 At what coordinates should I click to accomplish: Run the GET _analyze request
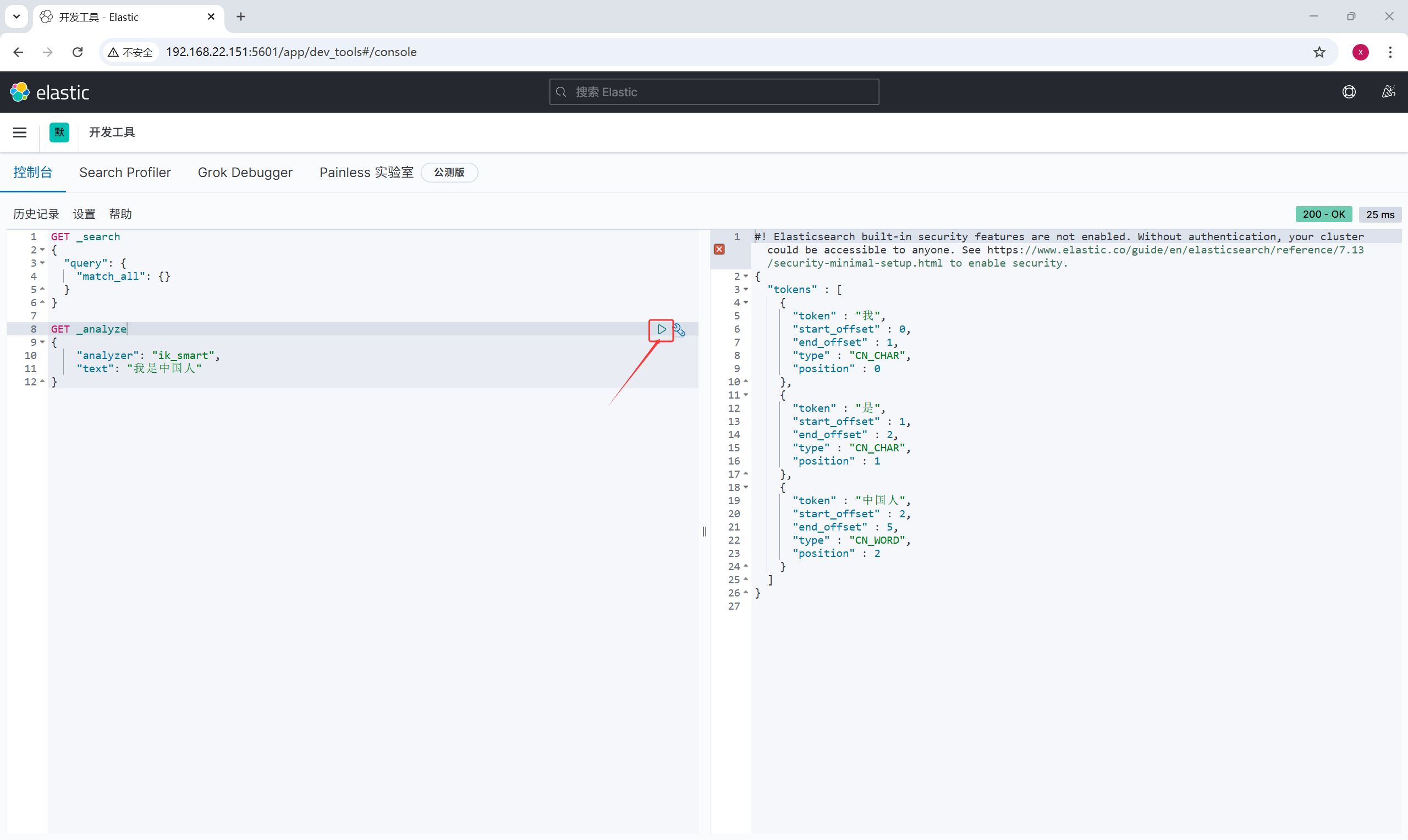point(661,329)
